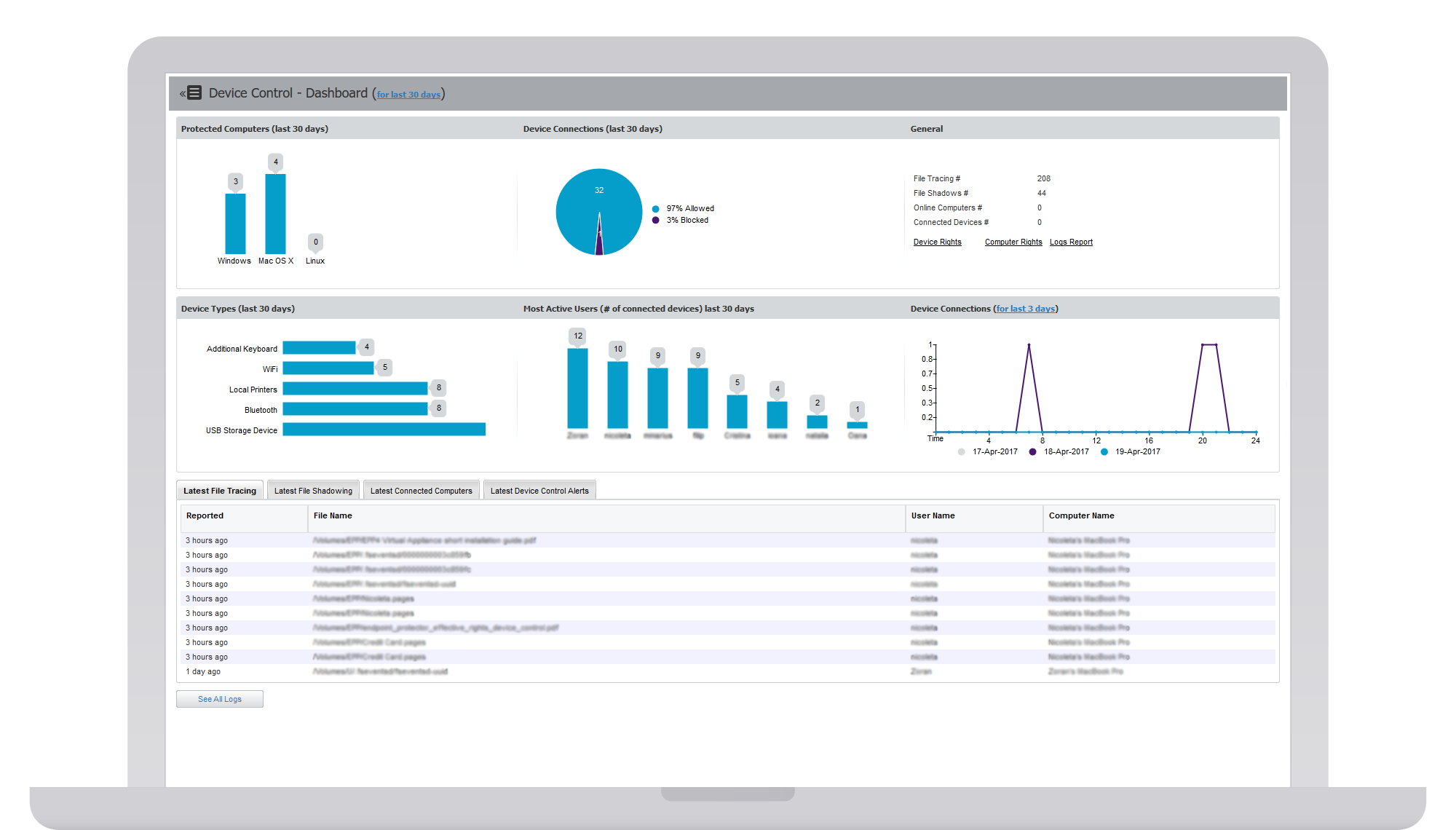Image resolution: width=1456 pixels, height=830 pixels.
Task: Click the active user bar labeled 5
Action: [x=737, y=411]
